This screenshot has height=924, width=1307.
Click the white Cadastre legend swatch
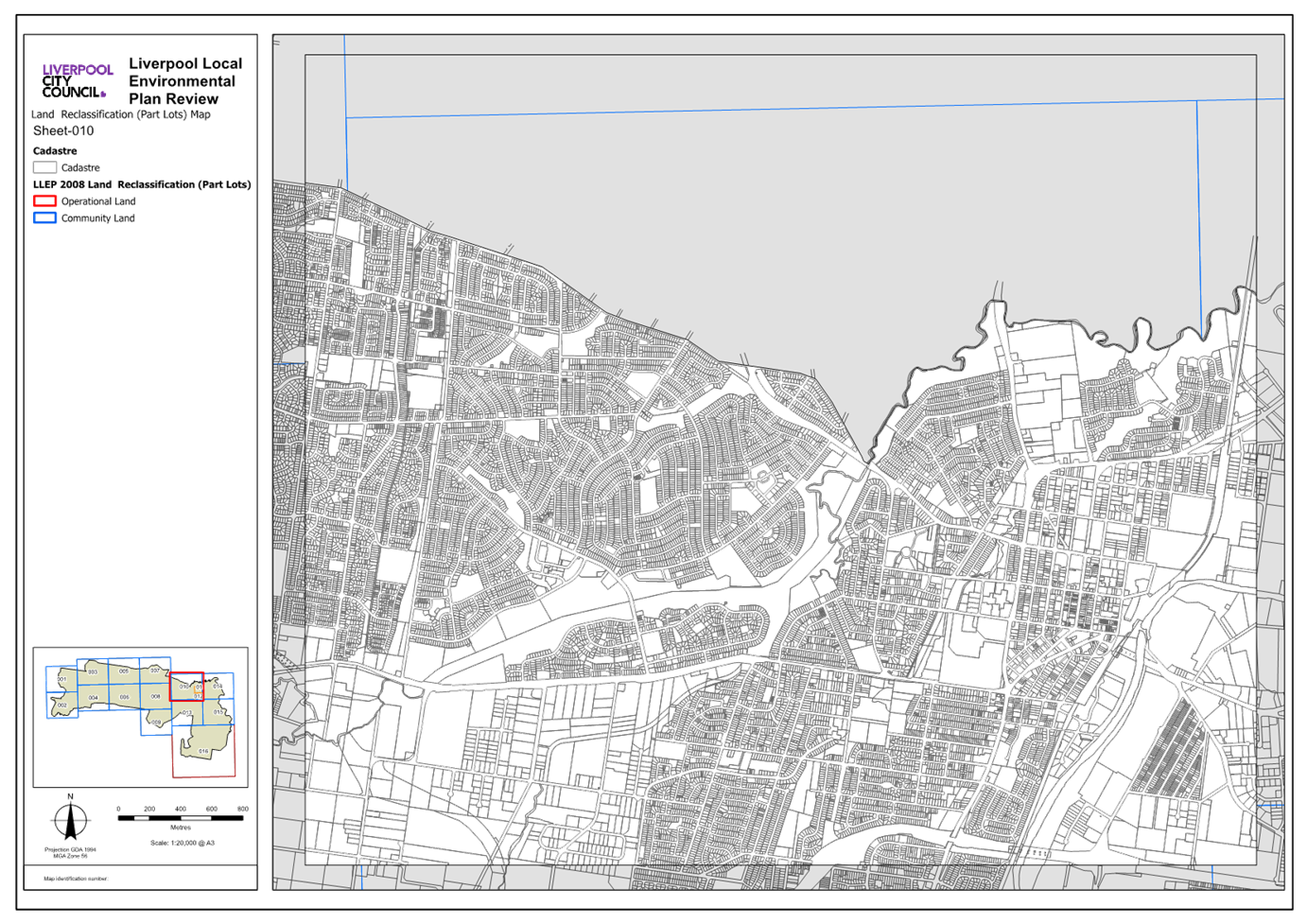[44, 167]
